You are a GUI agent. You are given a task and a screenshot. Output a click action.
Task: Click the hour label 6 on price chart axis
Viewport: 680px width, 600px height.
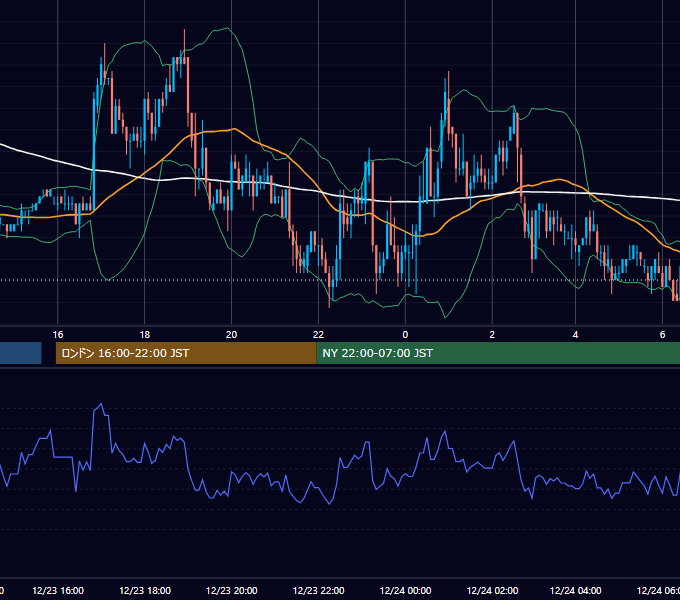point(662,335)
